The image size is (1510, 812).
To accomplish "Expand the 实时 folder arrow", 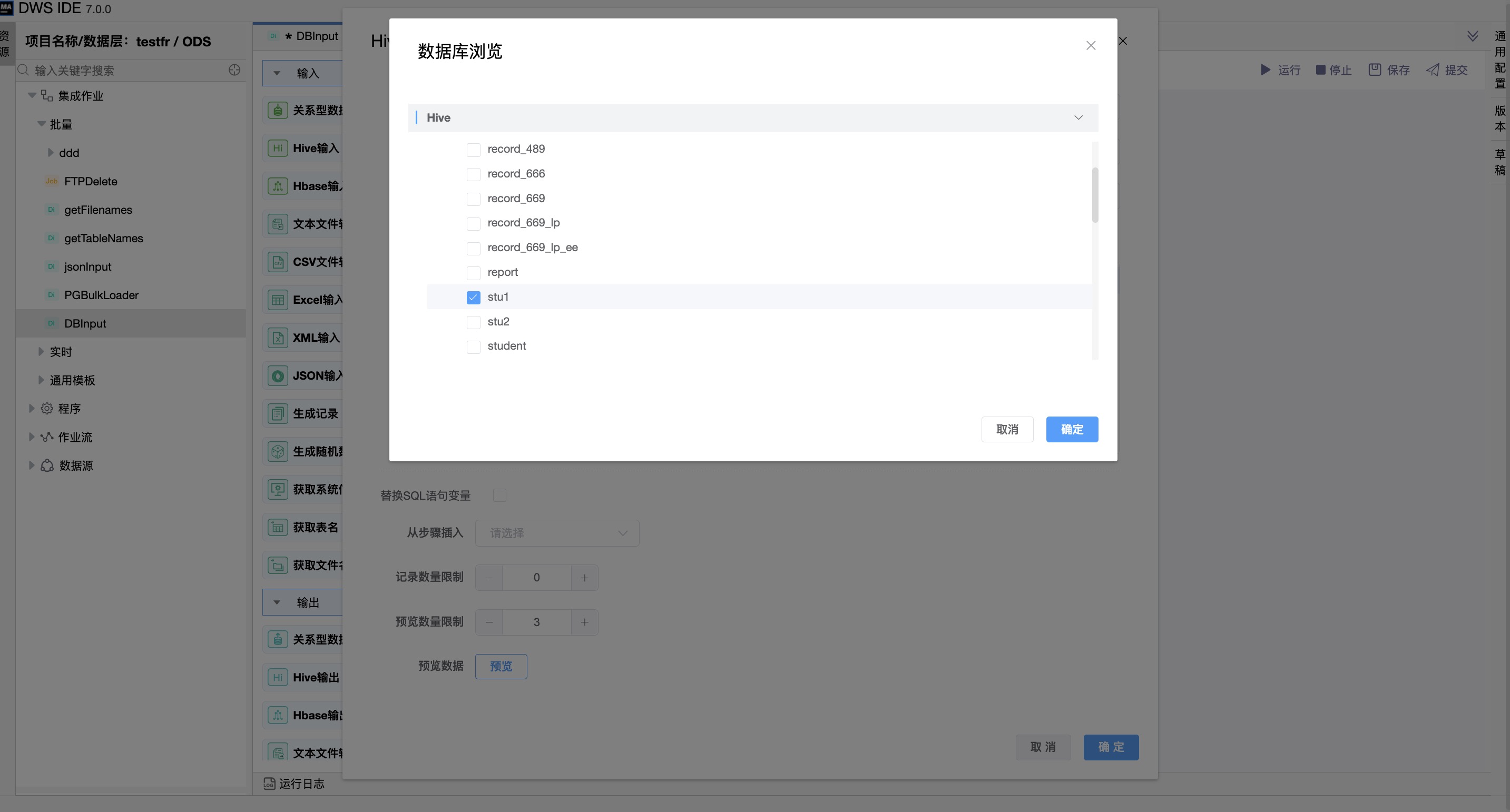I will coord(41,352).
